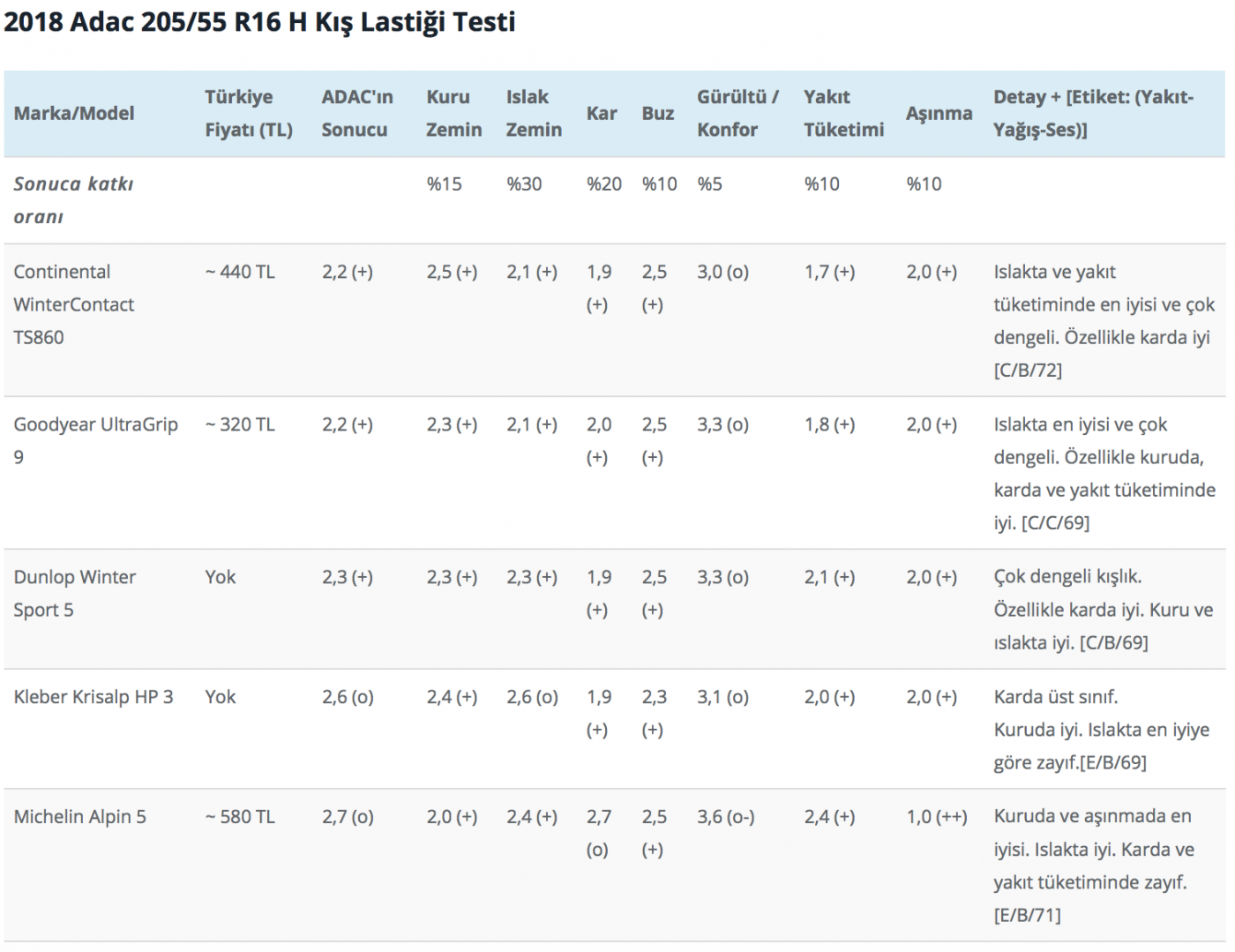This screenshot has height=952, width=1235.
Task: Click the 'Detay + [Etiket...' column header
Action: coord(1093,113)
